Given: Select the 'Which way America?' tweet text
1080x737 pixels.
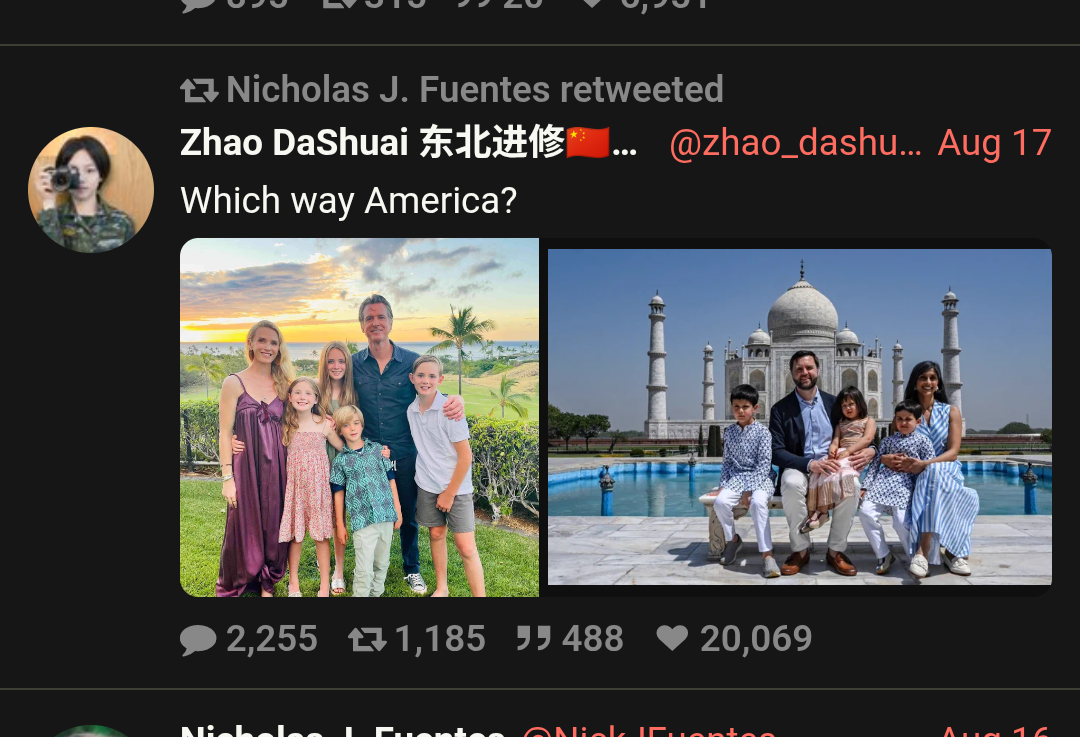Looking at the screenshot, I should click(349, 200).
